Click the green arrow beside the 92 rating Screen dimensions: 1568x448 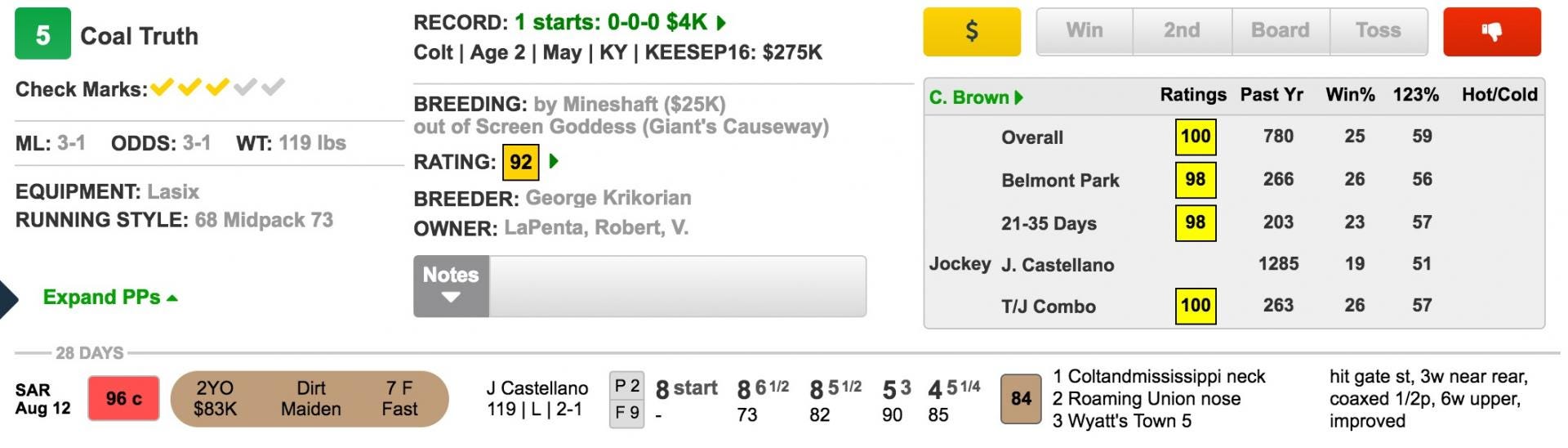pyautogui.click(x=555, y=161)
